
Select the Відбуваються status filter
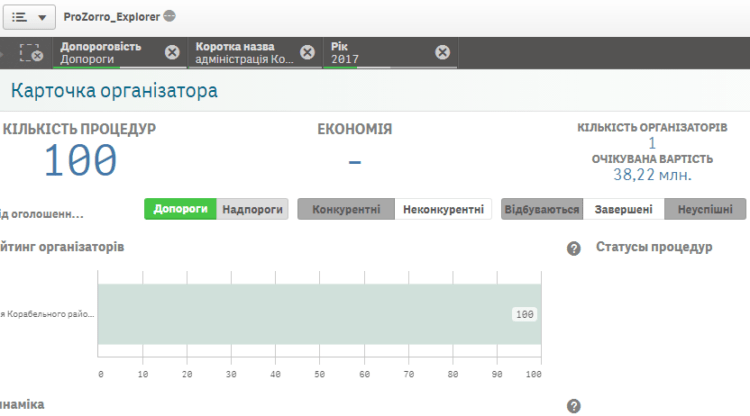click(x=542, y=209)
